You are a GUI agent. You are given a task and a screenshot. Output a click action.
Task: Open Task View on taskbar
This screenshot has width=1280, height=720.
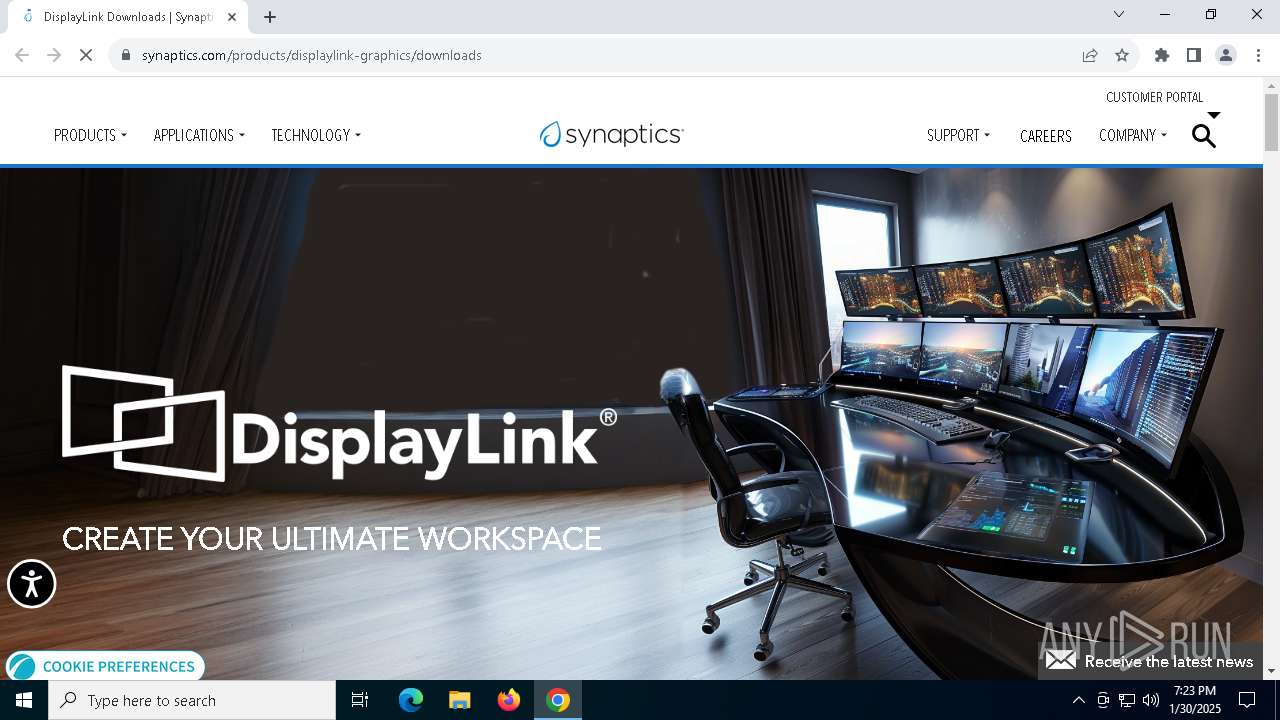(x=360, y=700)
